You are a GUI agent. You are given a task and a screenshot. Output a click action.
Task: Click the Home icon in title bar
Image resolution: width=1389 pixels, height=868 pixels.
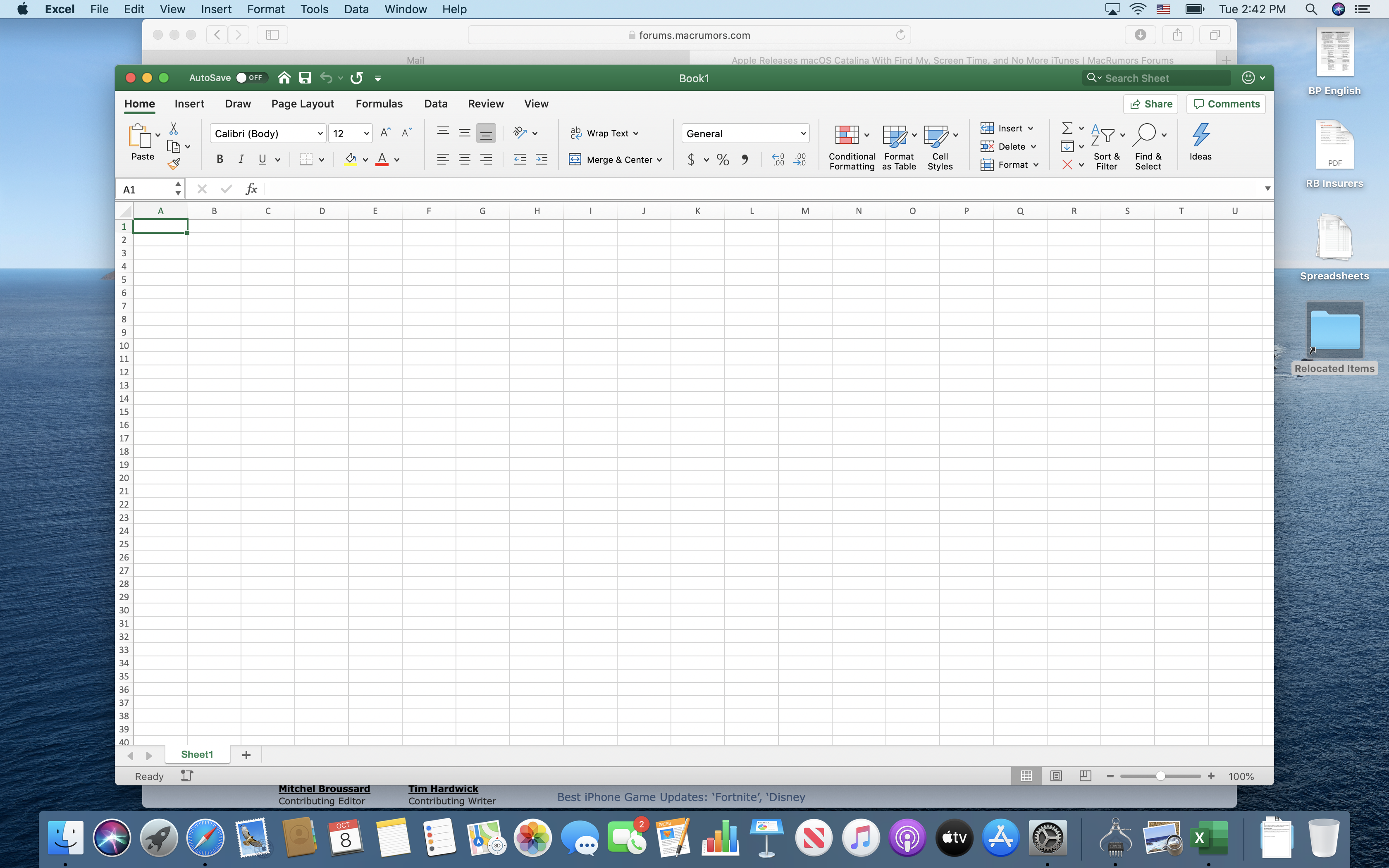tap(284, 78)
